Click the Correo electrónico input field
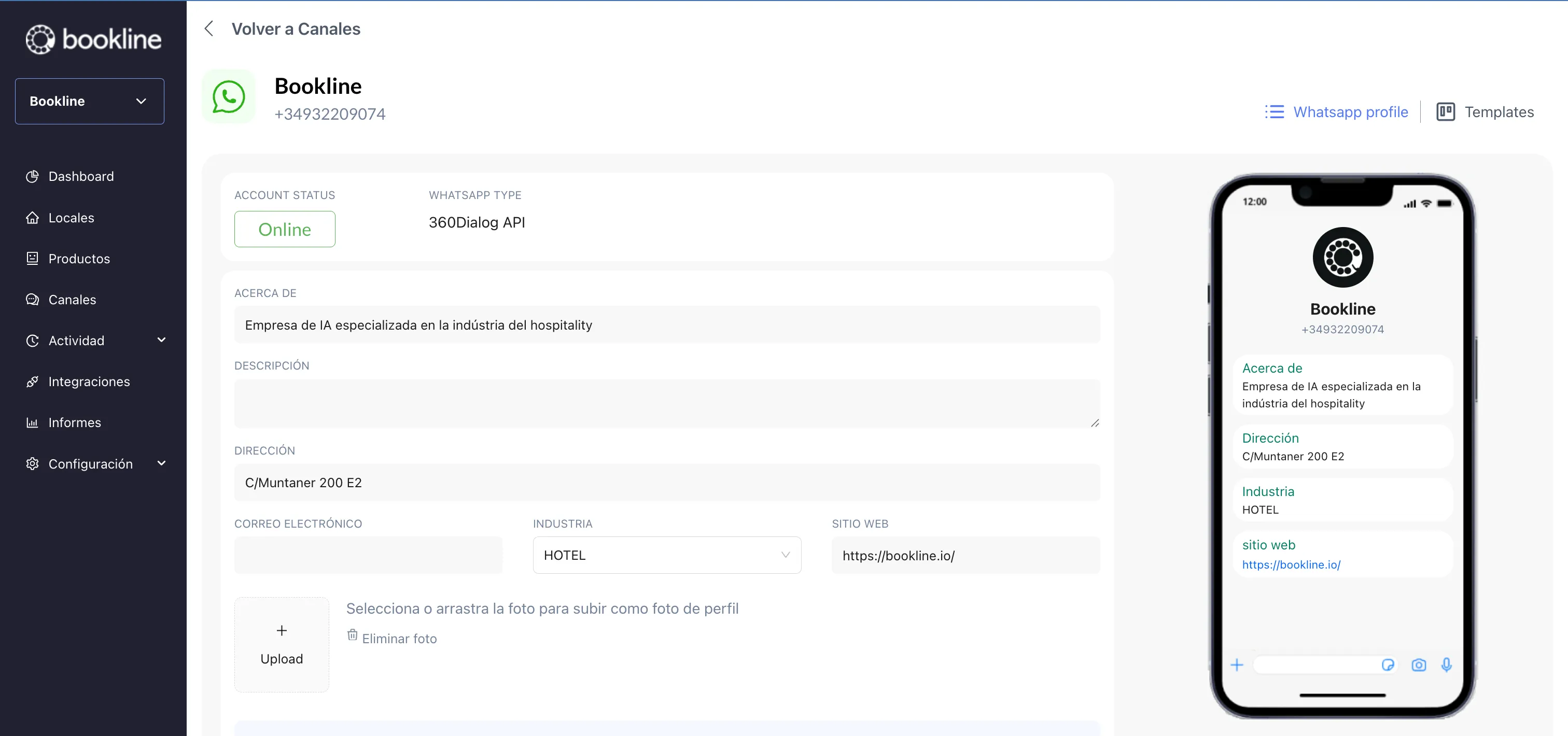 point(368,555)
